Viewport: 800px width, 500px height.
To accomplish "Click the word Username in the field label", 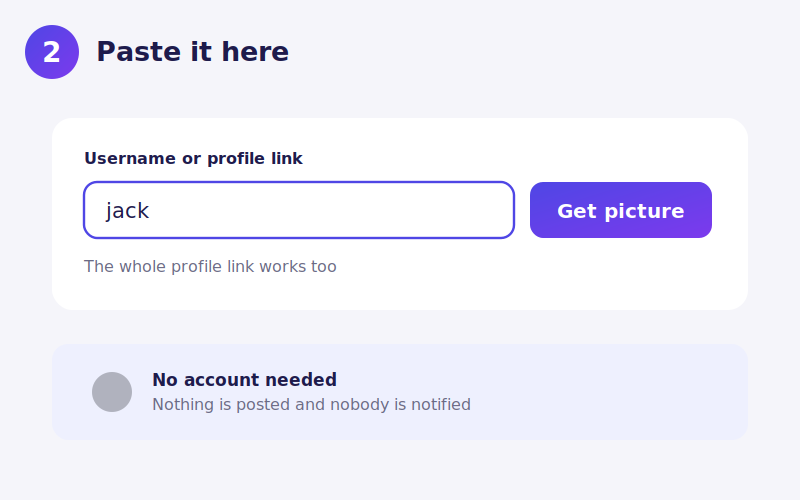I will point(130,159).
